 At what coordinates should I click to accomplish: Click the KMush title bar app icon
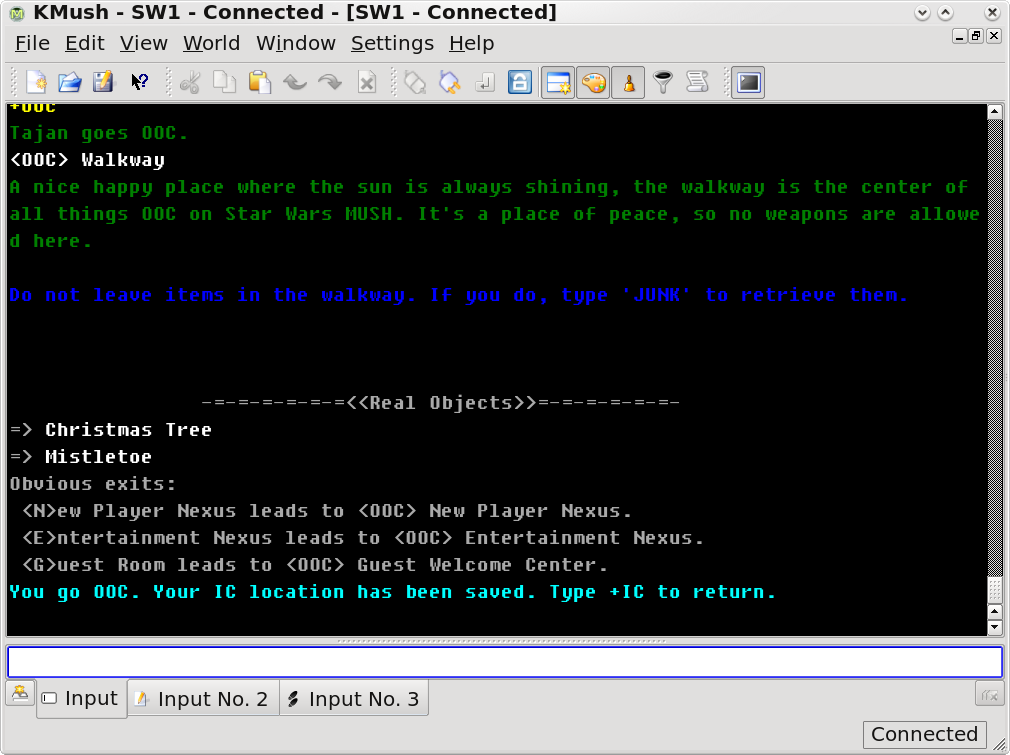(x=17, y=13)
